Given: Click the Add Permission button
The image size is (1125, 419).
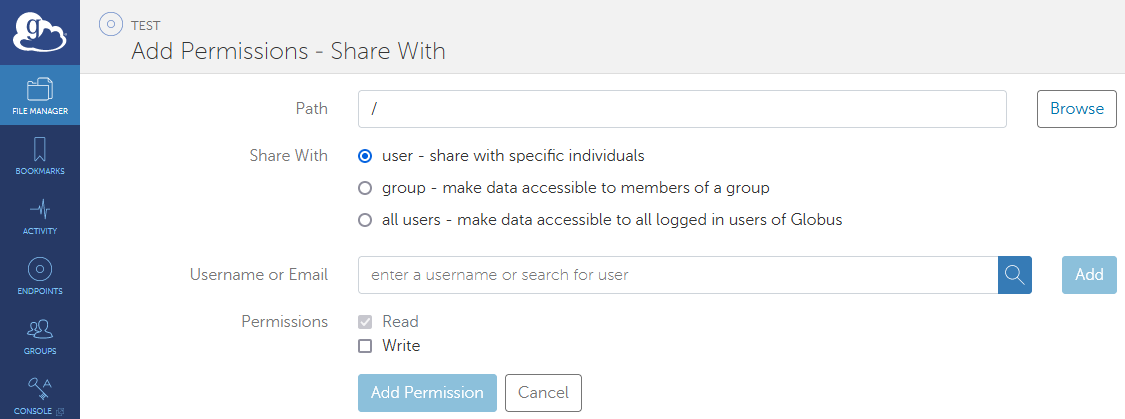Looking at the screenshot, I should (427, 393).
